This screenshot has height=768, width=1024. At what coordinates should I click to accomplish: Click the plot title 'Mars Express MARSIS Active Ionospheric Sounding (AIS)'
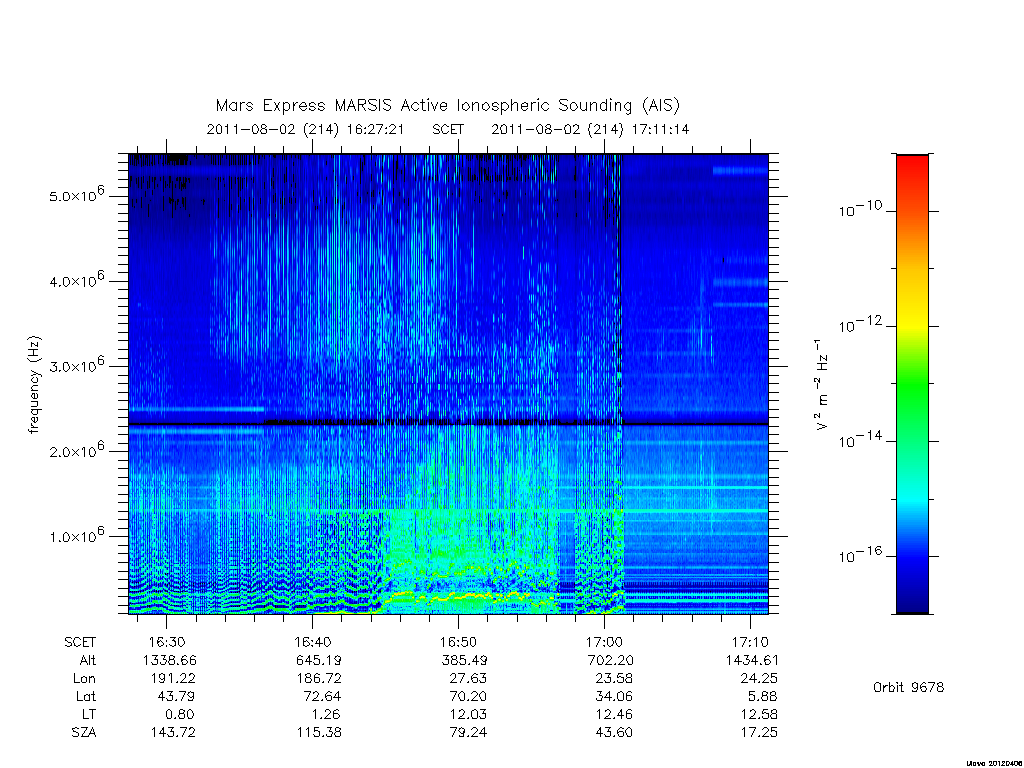(448, 106)
